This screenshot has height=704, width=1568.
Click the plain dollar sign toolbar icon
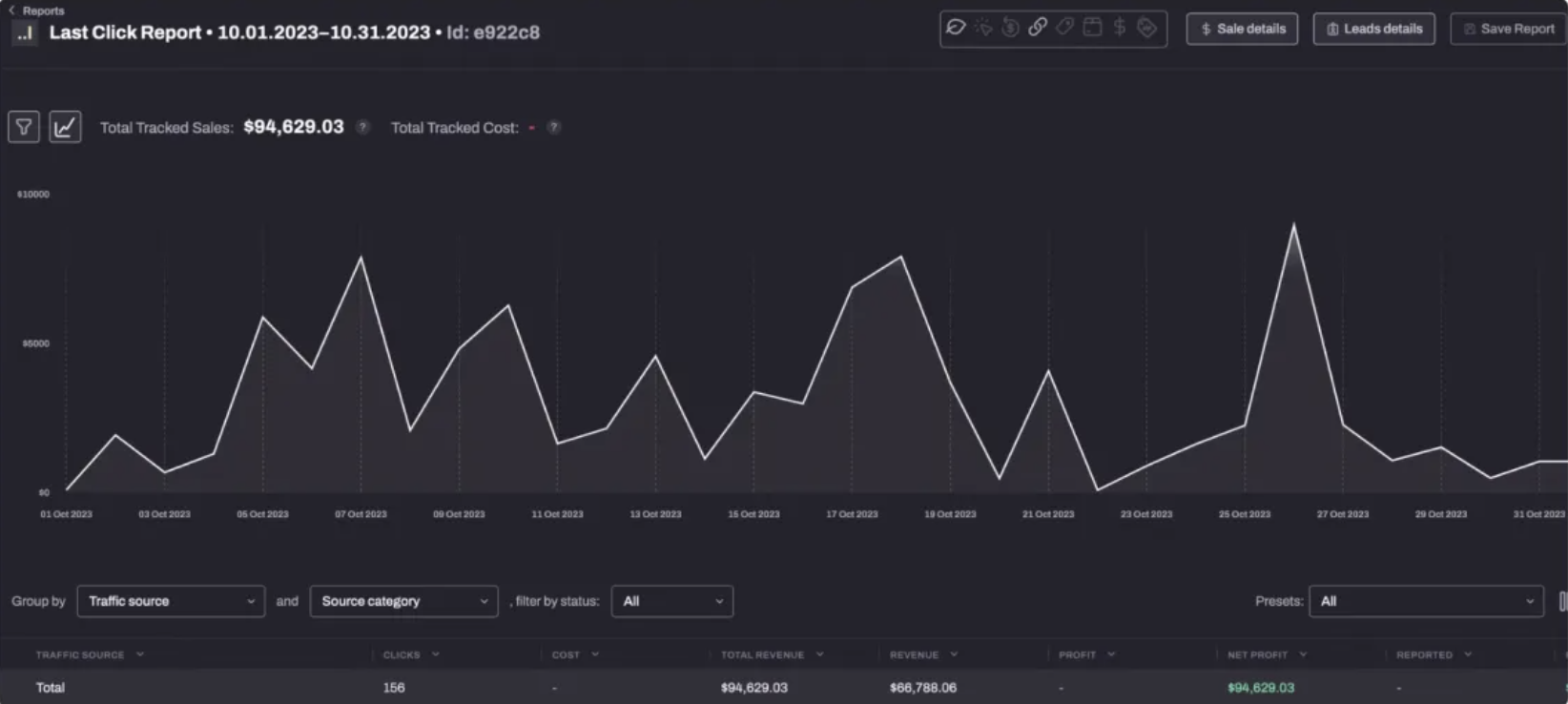click(x=1120, y=28)
